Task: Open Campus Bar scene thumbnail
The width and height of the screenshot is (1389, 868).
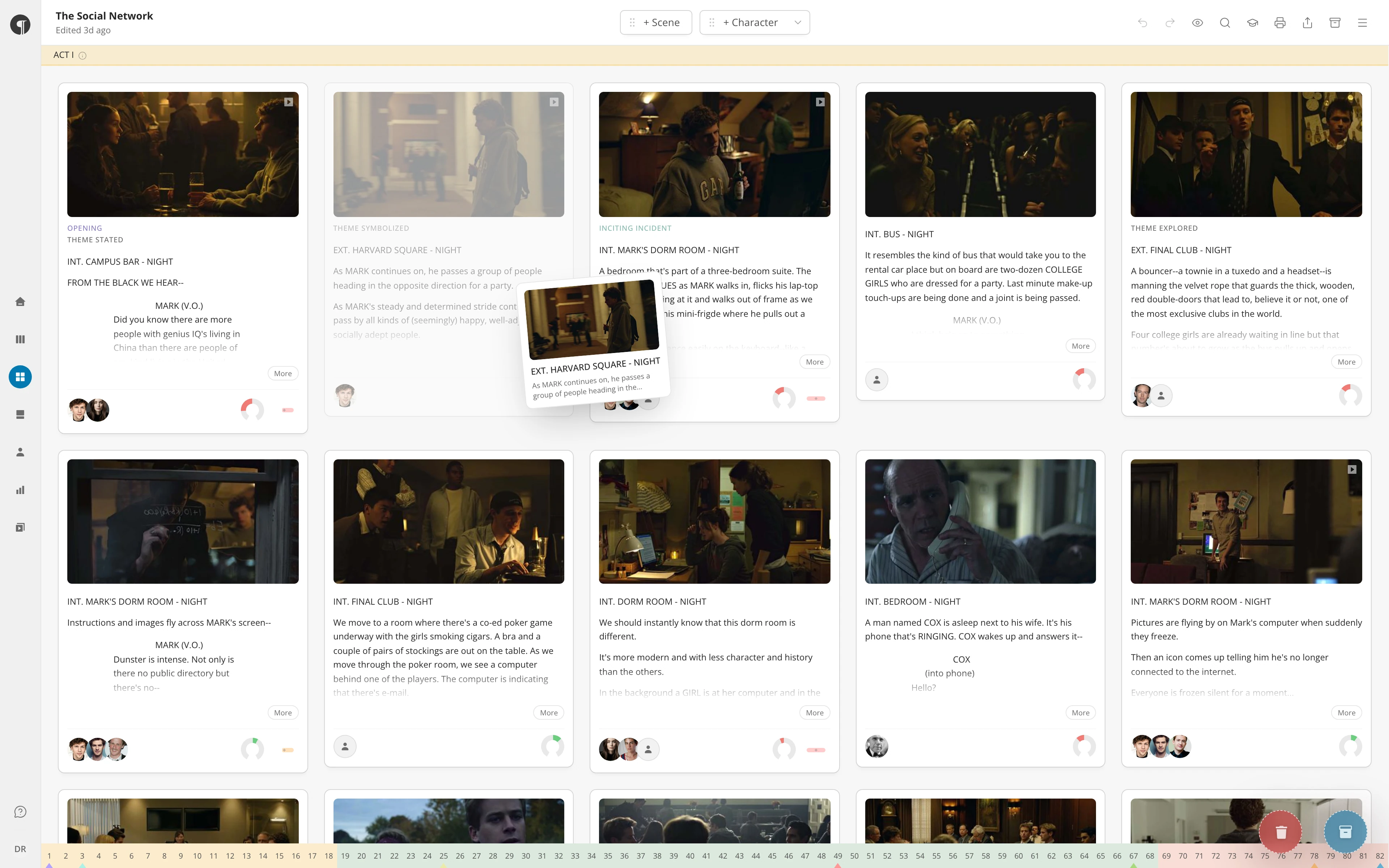Action: (183, 154)
